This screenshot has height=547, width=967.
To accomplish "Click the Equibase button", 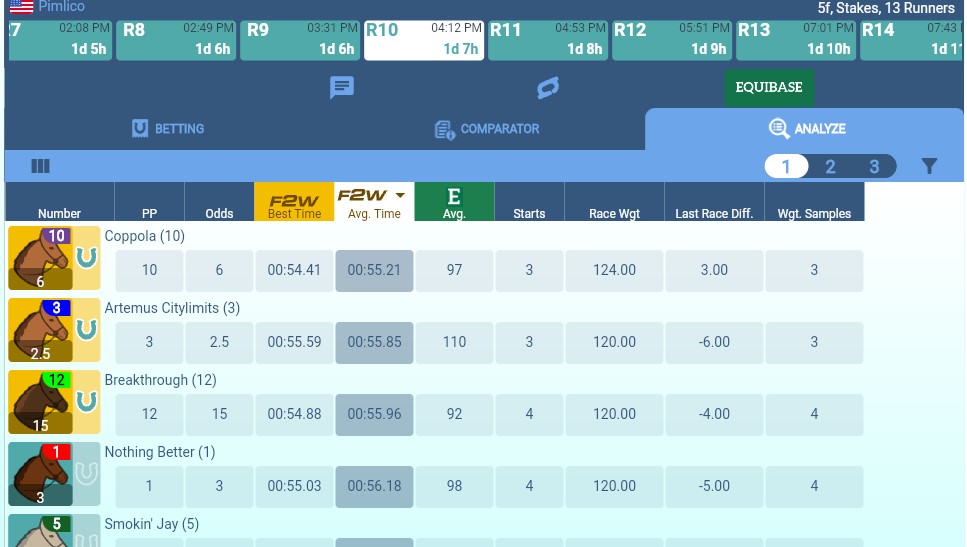I will click(769, 88).
